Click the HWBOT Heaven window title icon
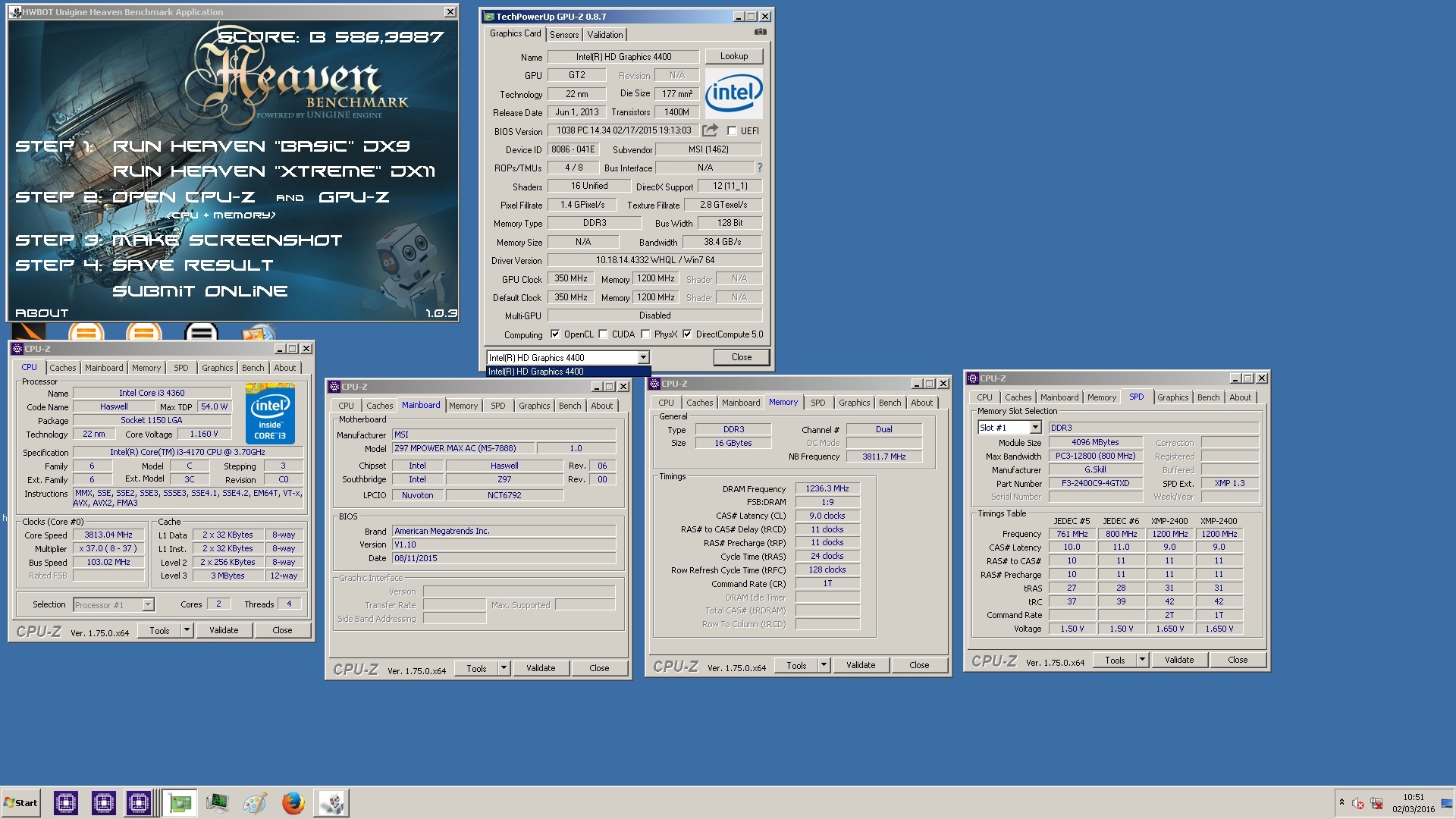The width and height of the screenshot is (1456, 819). pyautogui.click(x=15, y=12)
